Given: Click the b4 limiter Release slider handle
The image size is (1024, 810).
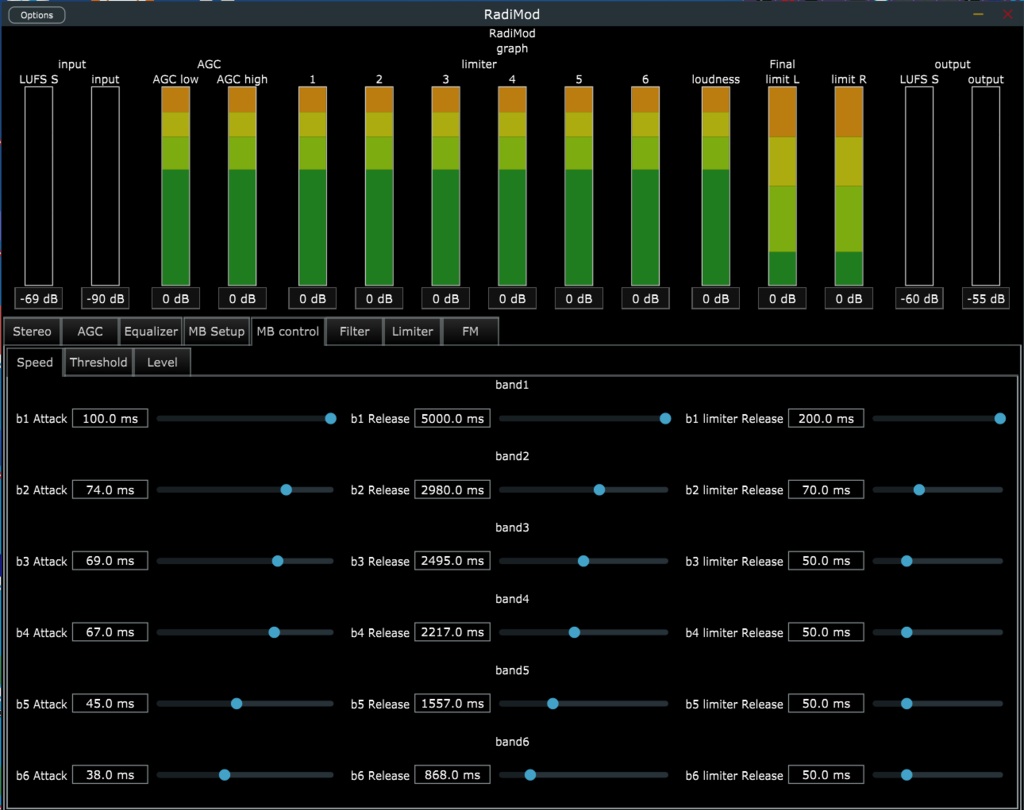Looking at the screenshot, I should tap(905, 631).
